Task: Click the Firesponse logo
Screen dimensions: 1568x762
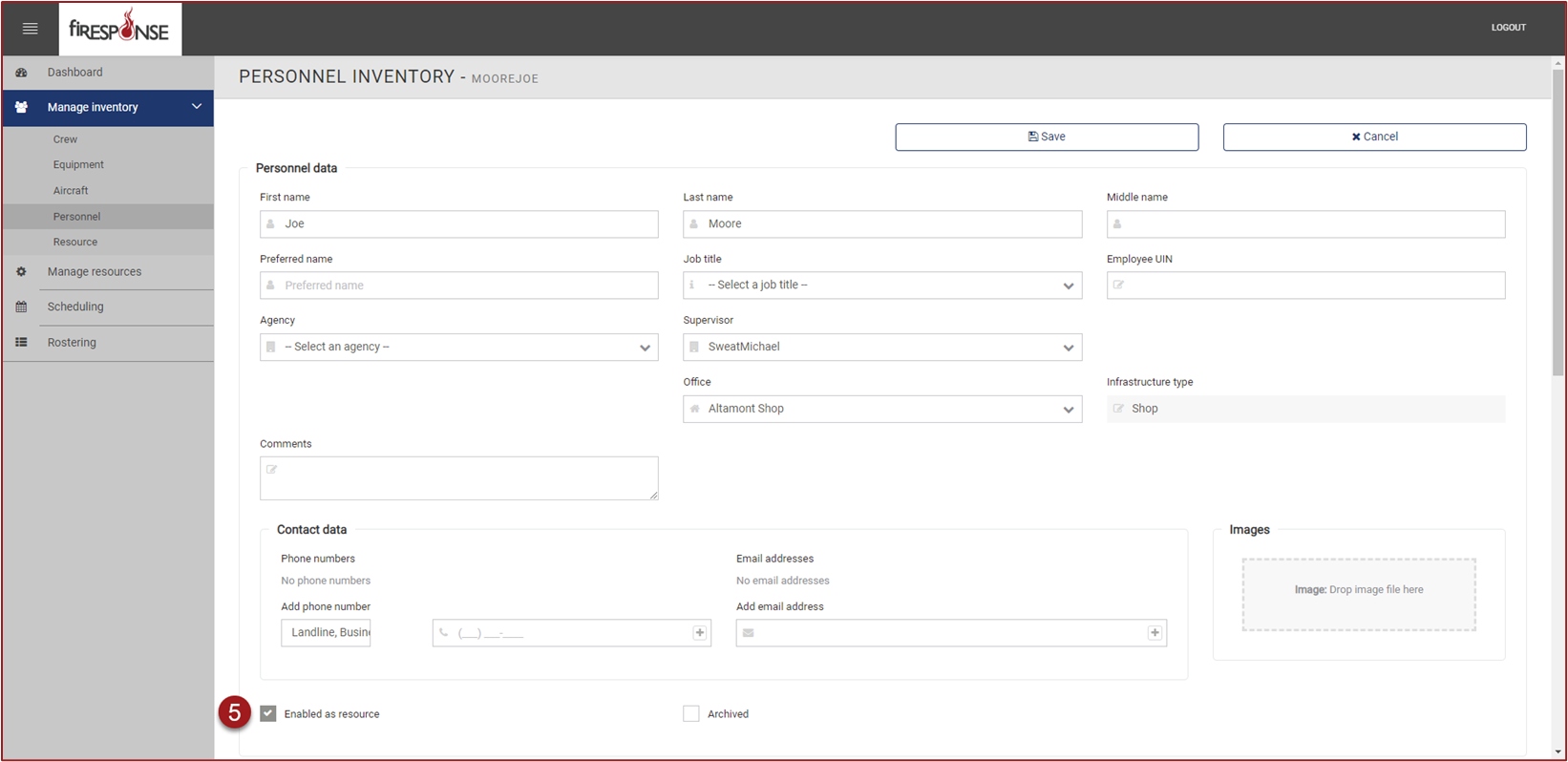Action: click(119, 29)
